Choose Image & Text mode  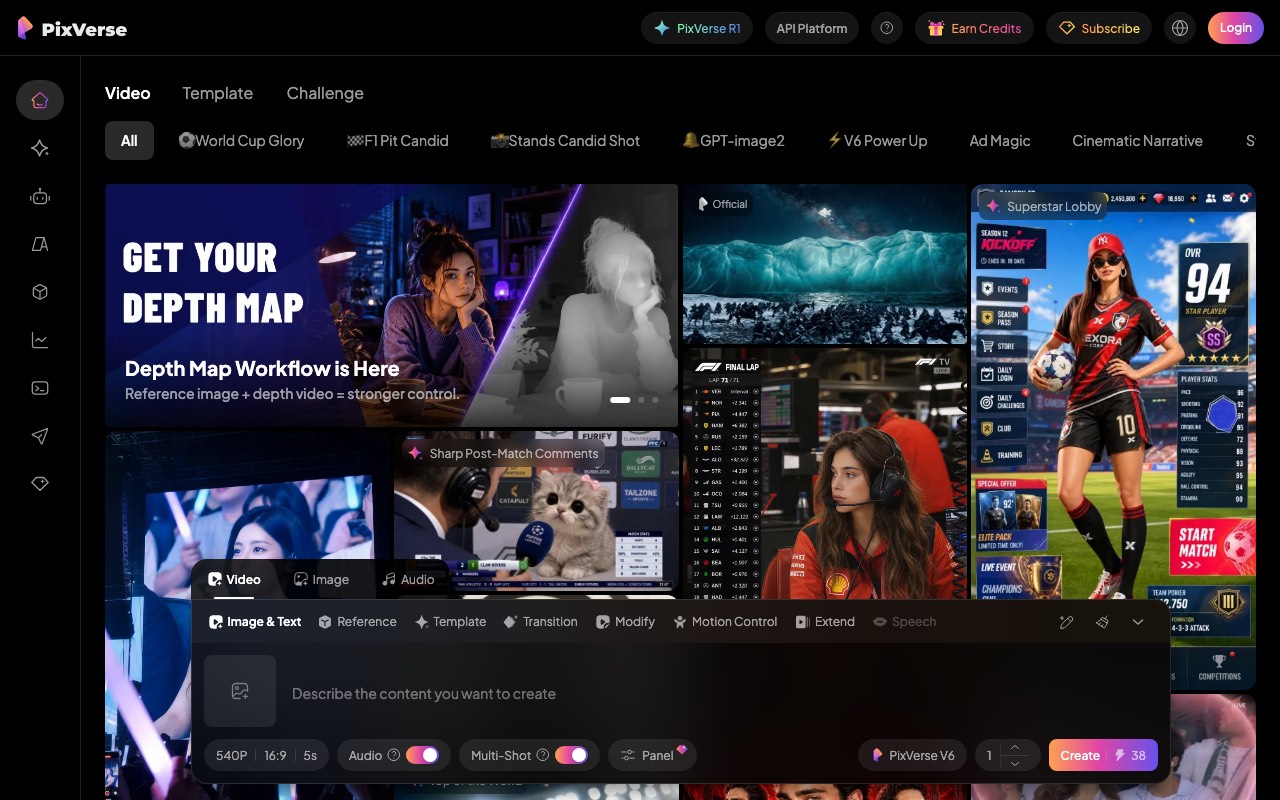click(255, 621)
